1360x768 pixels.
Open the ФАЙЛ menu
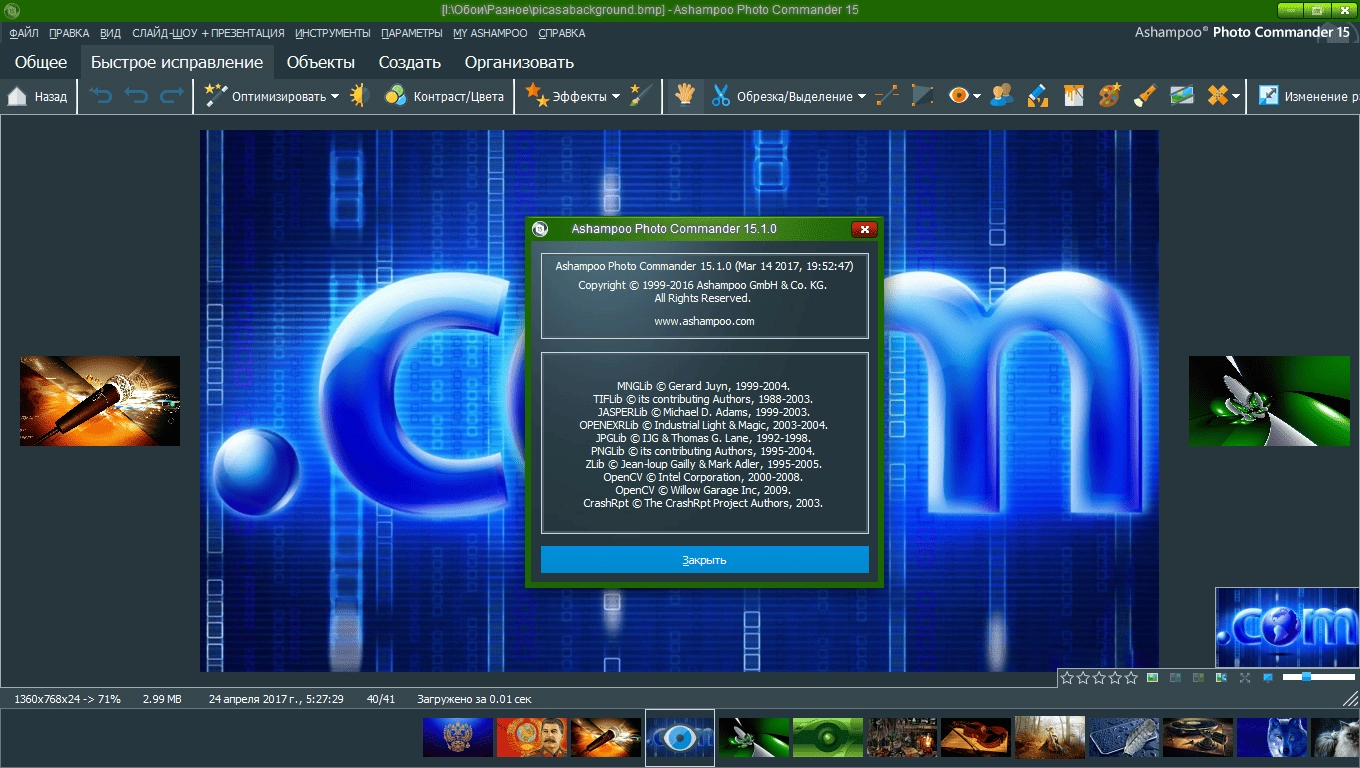[x=24, y=33]
